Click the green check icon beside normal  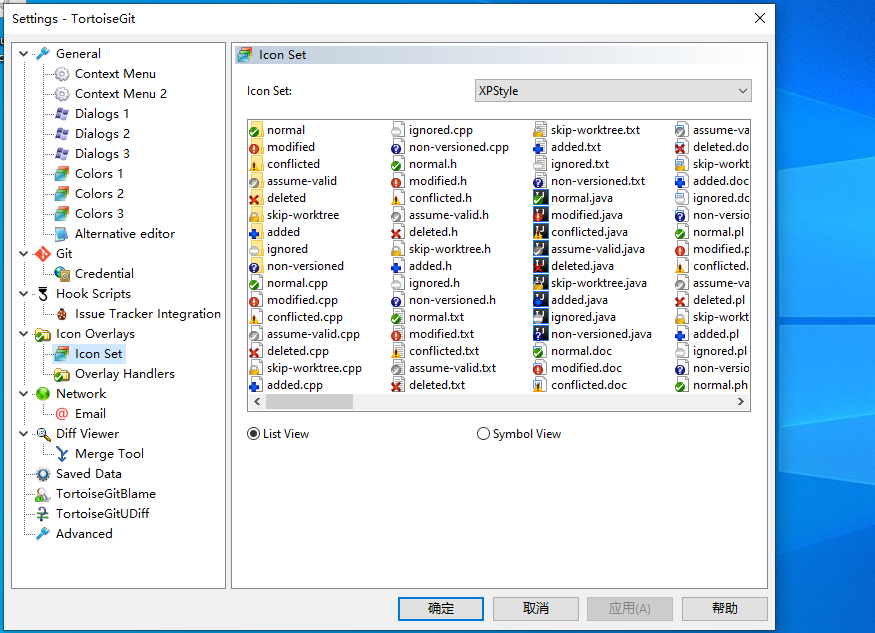click(x=255, y=130)
